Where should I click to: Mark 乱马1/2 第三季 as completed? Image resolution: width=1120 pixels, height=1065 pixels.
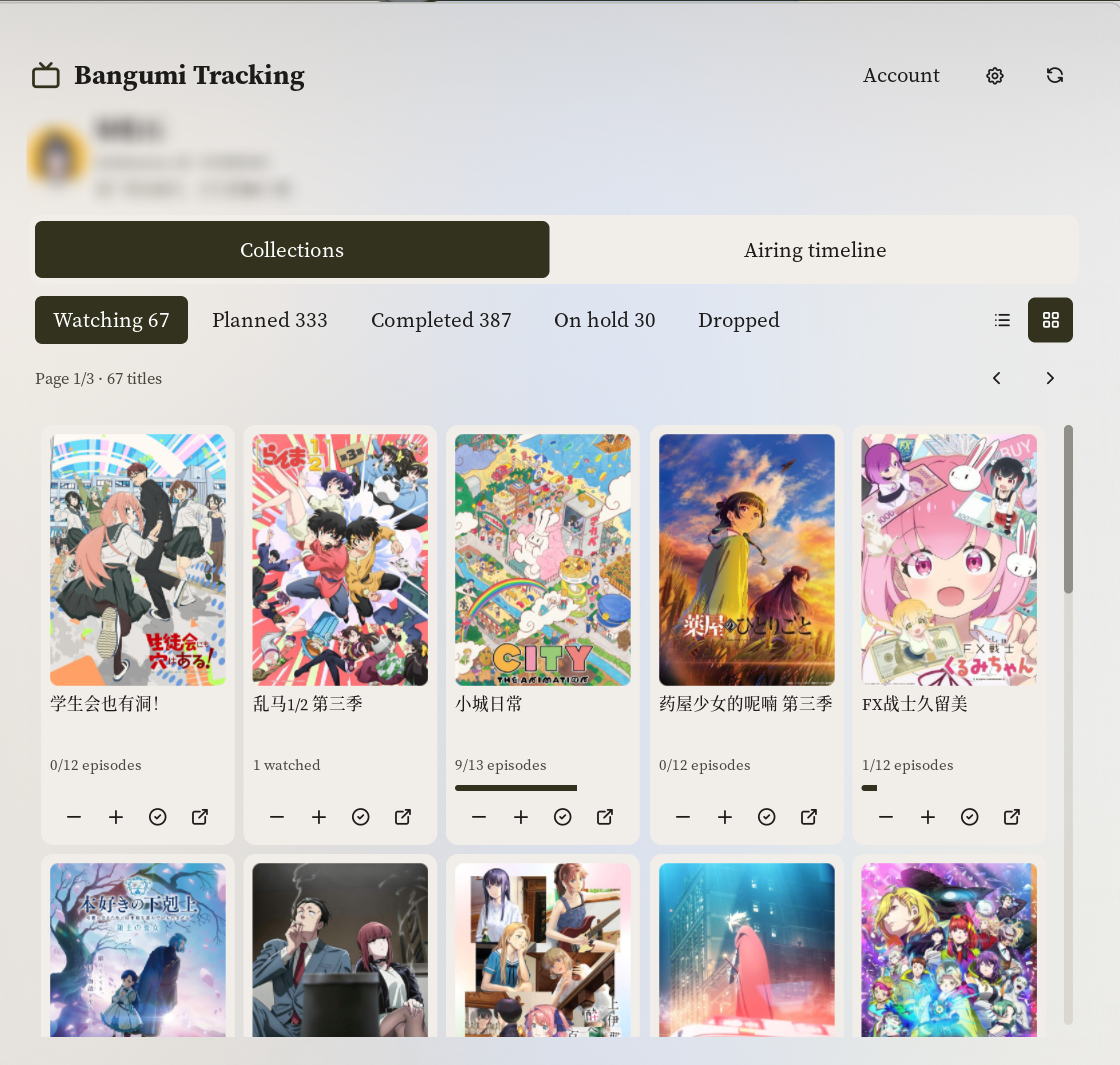click(x=361, y=816)
